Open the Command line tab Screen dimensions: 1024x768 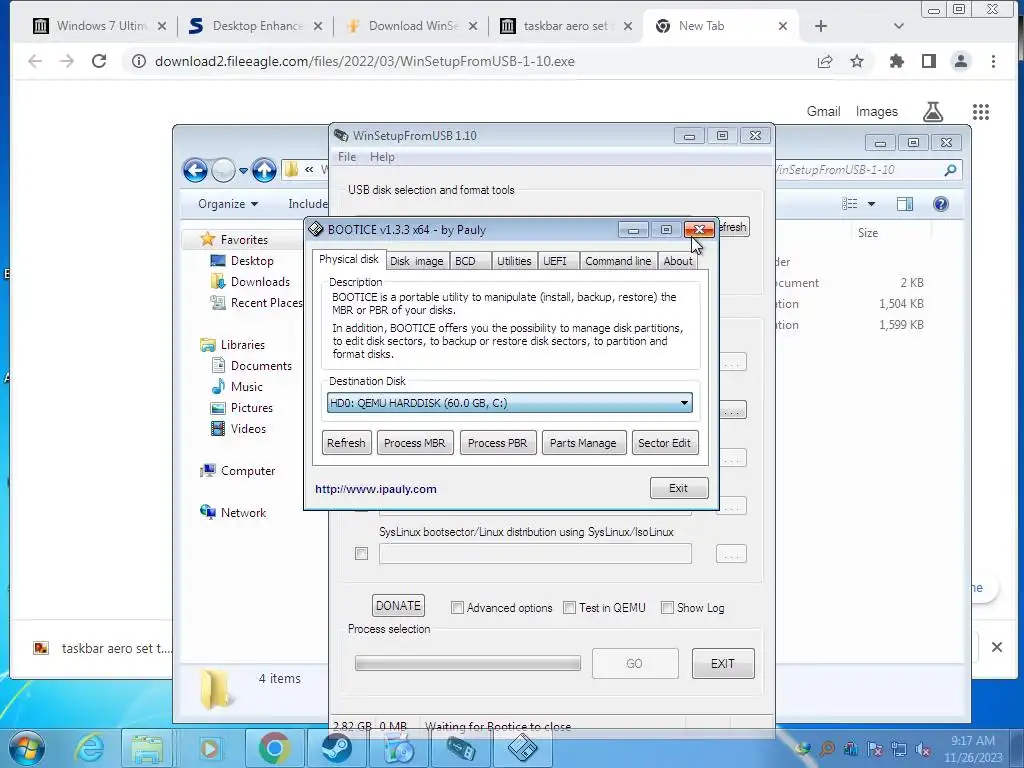[x=618, y=261]
